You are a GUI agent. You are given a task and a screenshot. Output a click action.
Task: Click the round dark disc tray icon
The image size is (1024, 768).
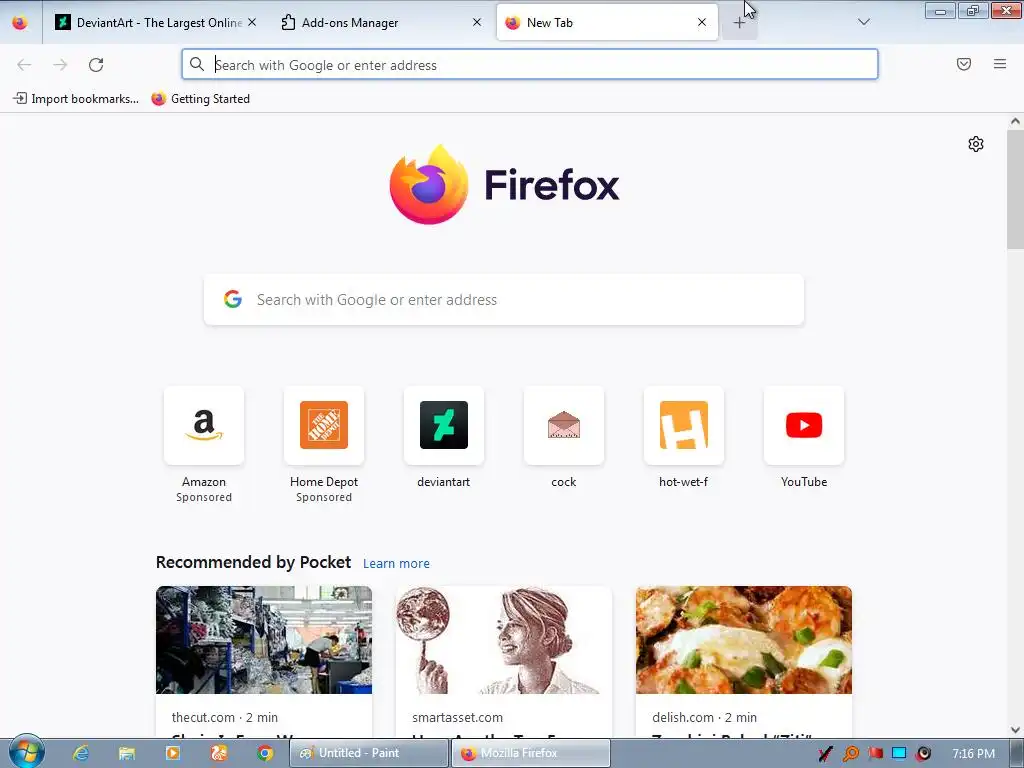pyautogui.click(x=923, y=754)
